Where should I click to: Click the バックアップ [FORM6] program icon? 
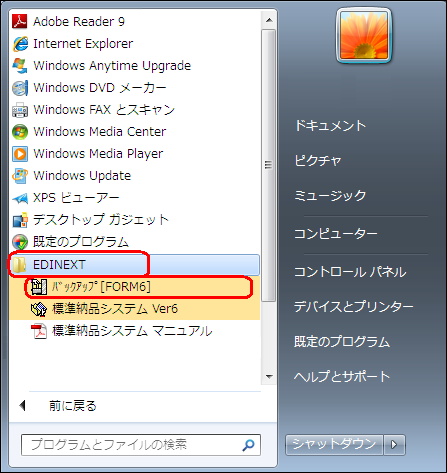(39, 287)
